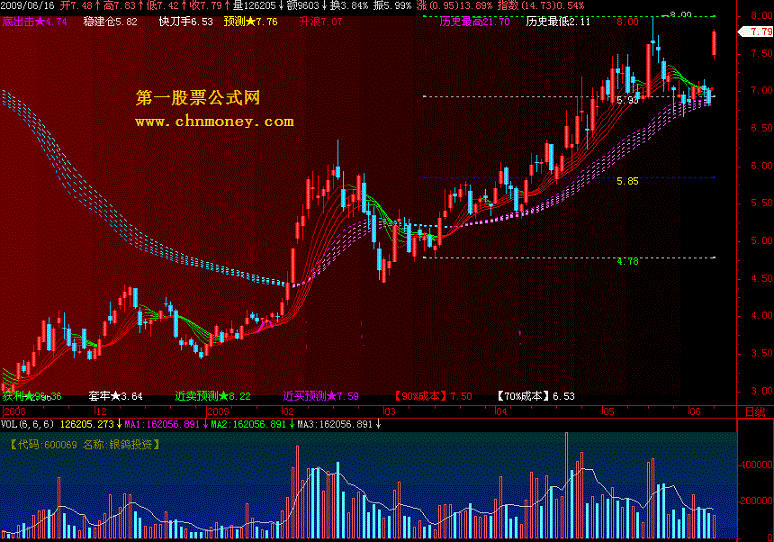The height and width of the screenshot is (542, 774).
Task: Click the 稳建仓5.82 indicator label
Action: click(x=111, y=21)
